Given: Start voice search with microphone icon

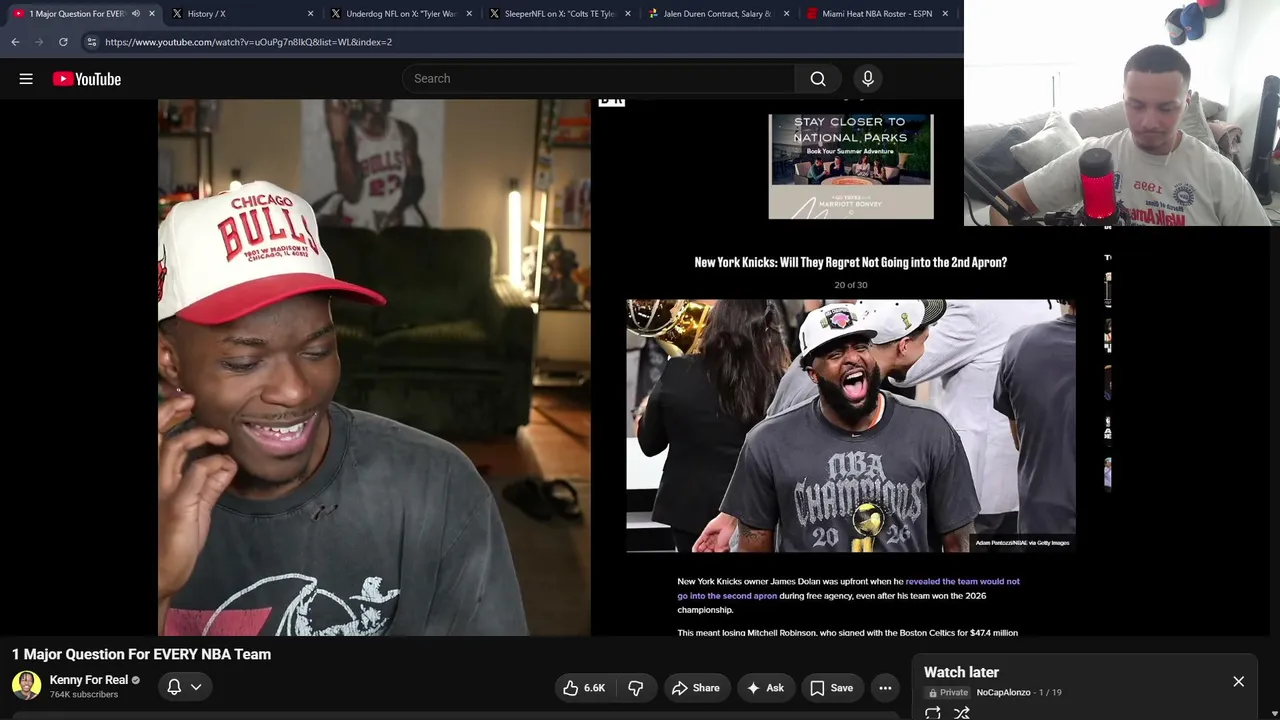Looking at the screenshot, I should click(868, 79).
